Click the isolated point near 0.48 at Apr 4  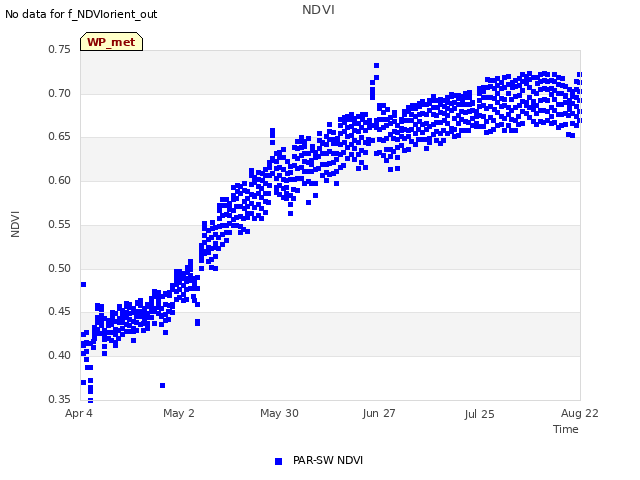(84, 284)
